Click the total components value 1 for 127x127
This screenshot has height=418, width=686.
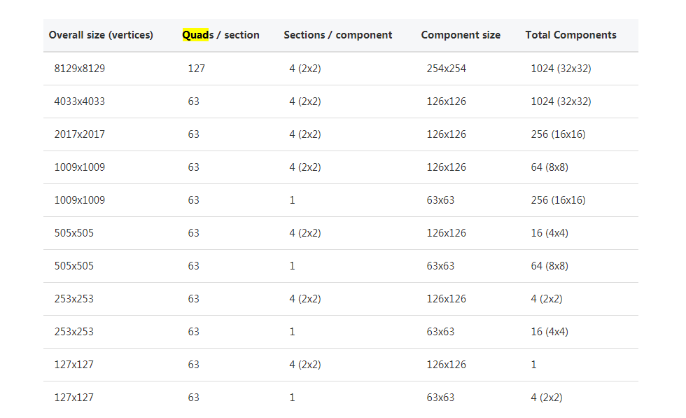coord(533,364)
